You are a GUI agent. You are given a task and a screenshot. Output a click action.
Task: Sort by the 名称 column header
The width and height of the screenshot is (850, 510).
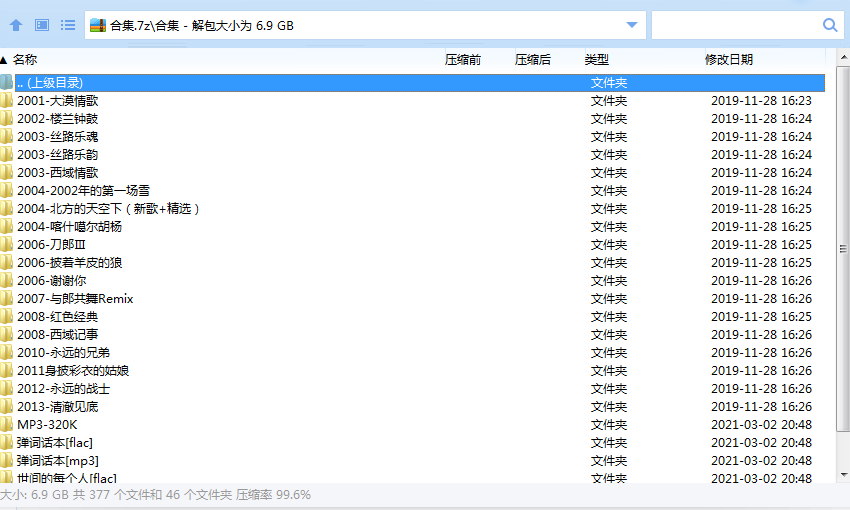pos(25,60)
